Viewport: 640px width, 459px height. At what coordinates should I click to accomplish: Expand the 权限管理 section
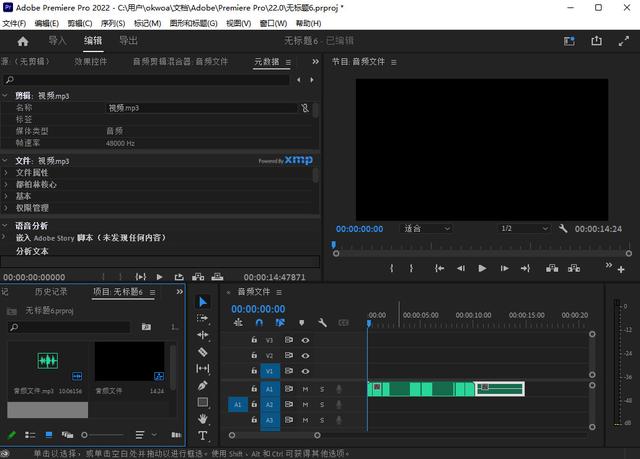[x=6, y=208]
